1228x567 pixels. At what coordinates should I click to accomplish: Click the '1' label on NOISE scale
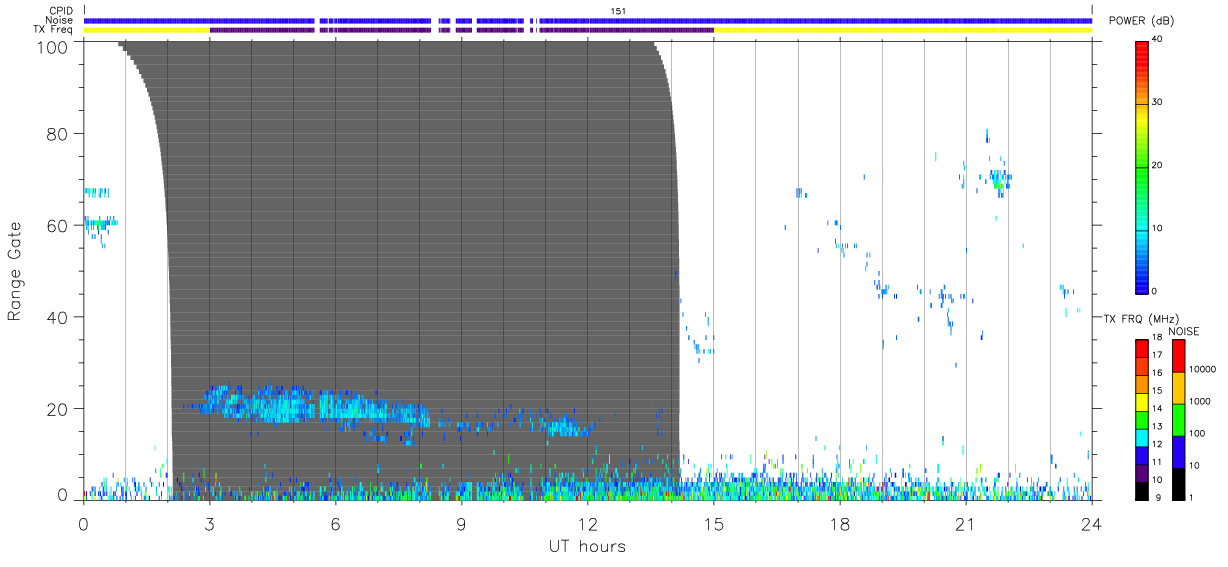[1192, 497]
